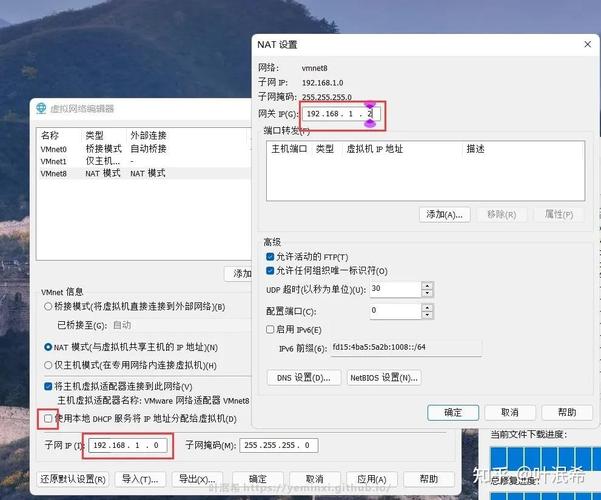
Task: Select the VMnet8 row
Action: pos(144,173)
